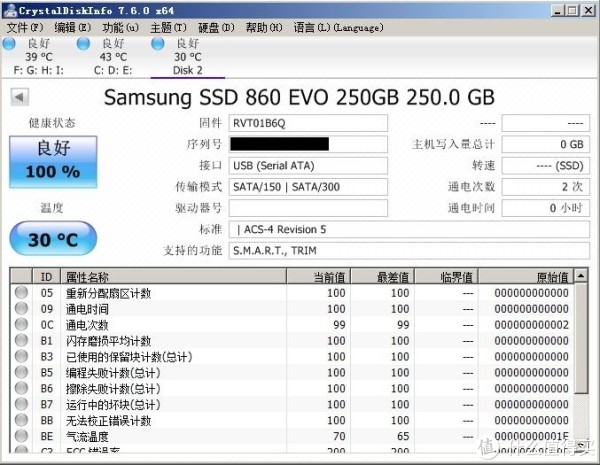The height and width of the screenshot is (465, 600).
Task: Open the 主题(T) menu
Action: point(168,28)
